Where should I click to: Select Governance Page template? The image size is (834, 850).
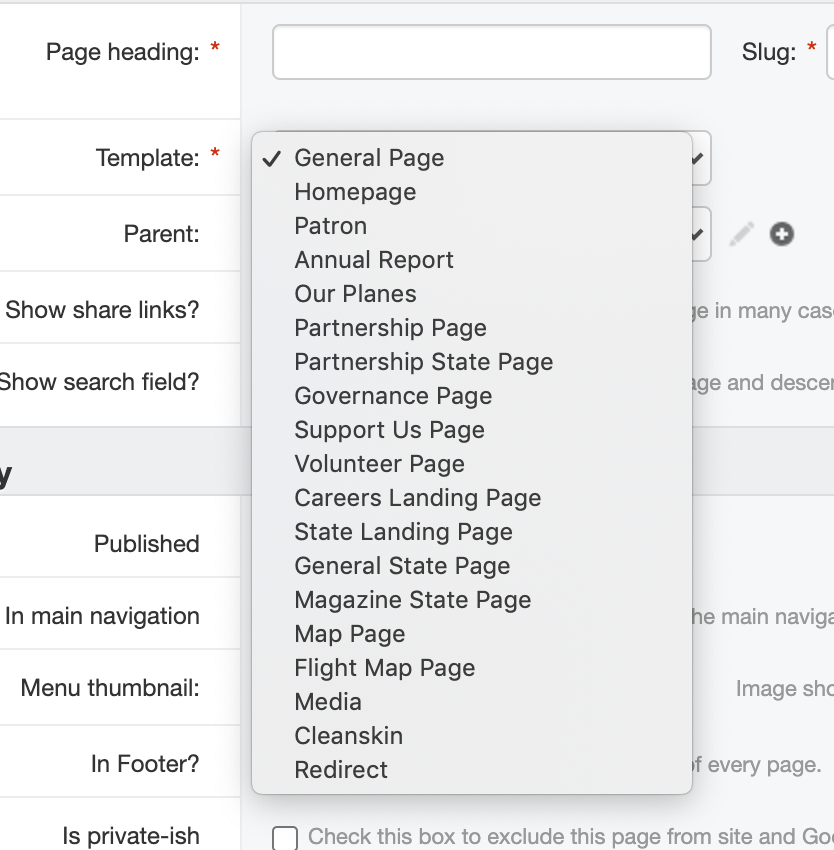coord(393,396)
